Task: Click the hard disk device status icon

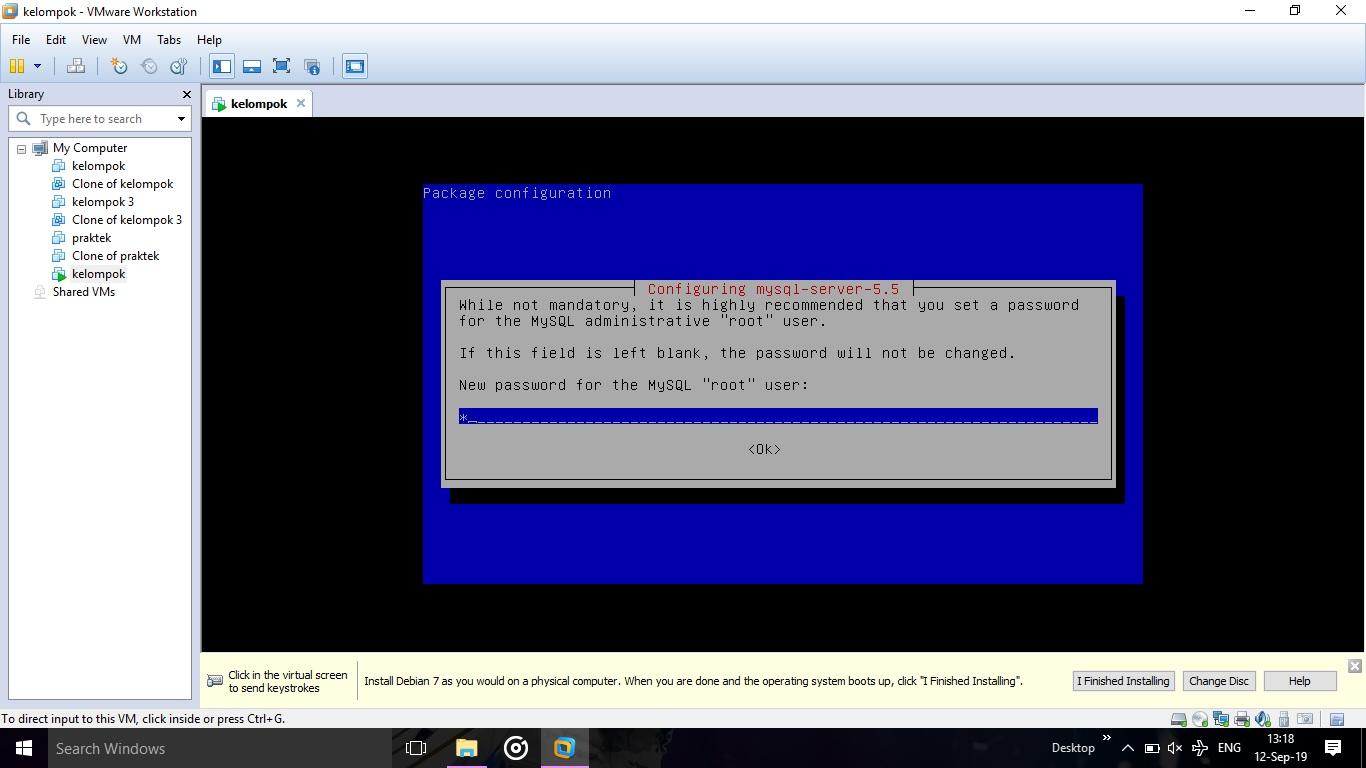Action: click(1179, 719)
